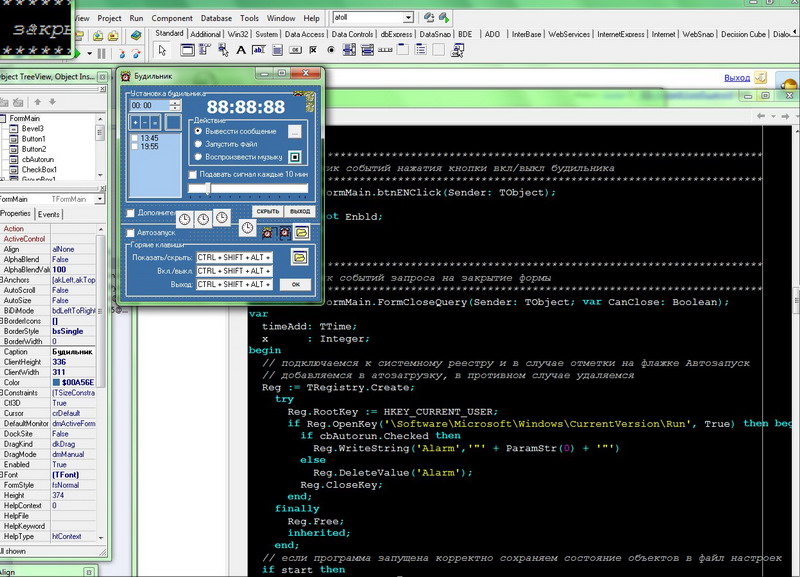The height and width of the screenshot is (577, 800).
Task: Select 'Запустить файл' radio button
Action: 198,144
